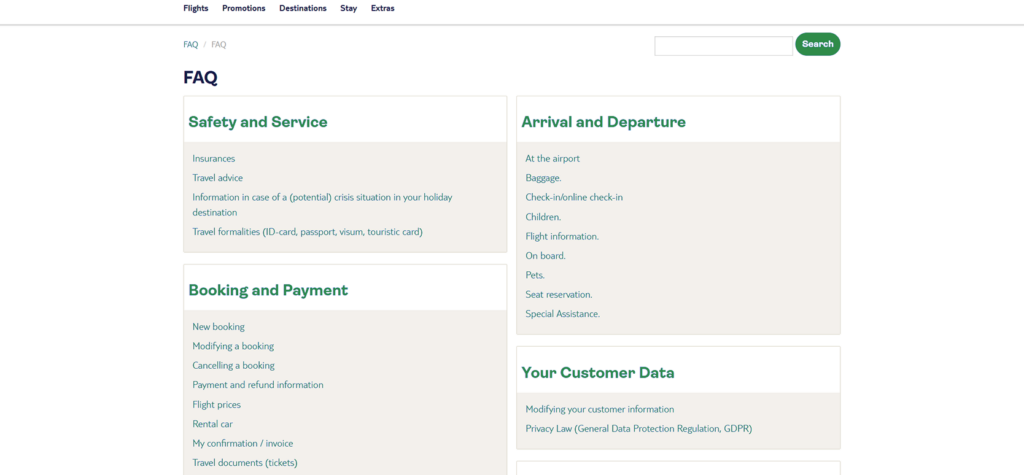This screenshot has width=1024, height=475.
Task: Open Payment and refund information link
Action: point(257,385)
